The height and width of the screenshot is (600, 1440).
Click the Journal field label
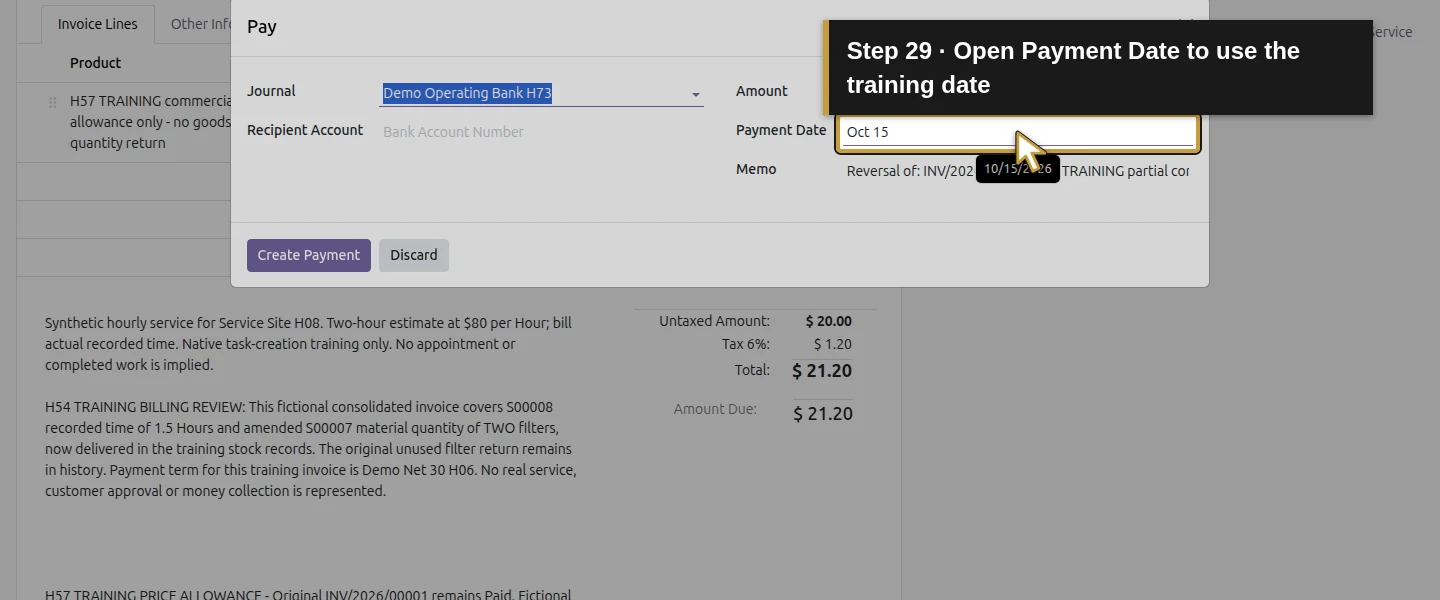coord(271,91)
